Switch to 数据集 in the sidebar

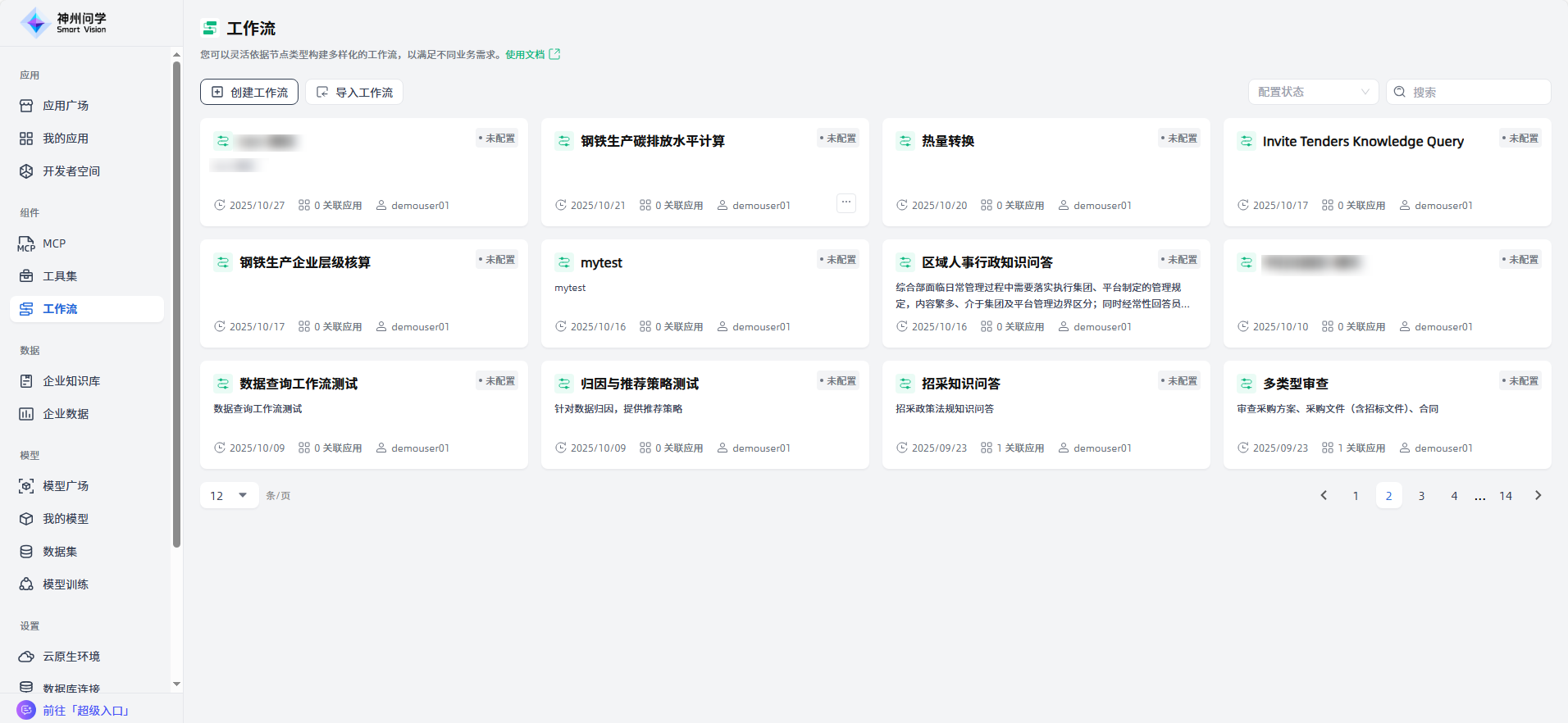coord(60,552)
